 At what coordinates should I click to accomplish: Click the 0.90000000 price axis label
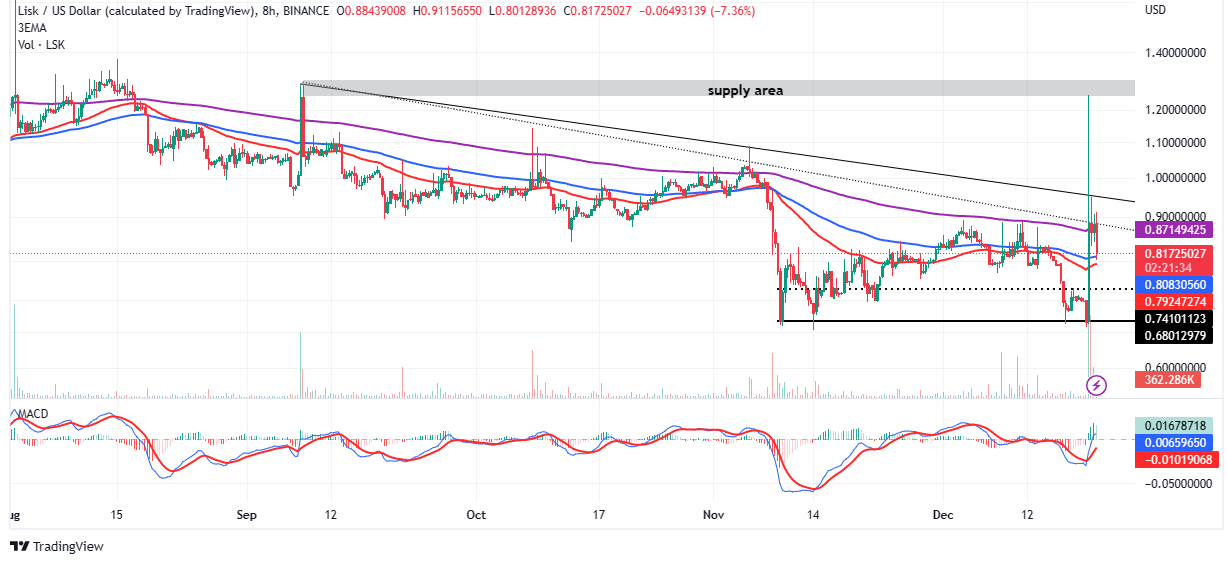(1176, 216)
